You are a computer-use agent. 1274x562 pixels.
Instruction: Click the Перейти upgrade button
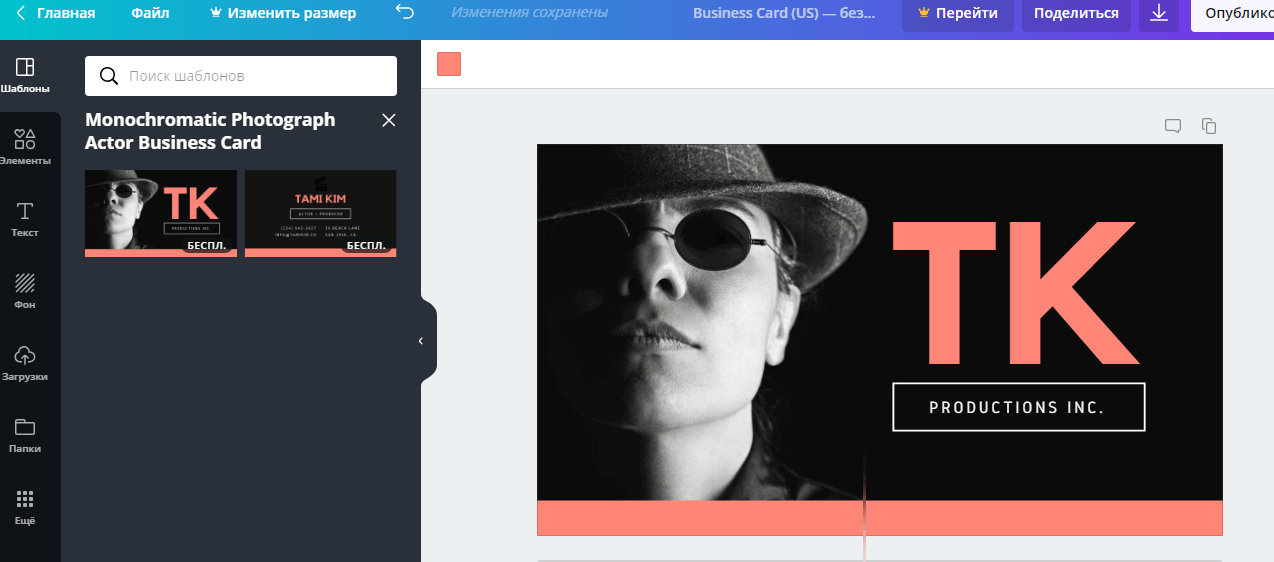click(957, 13)
